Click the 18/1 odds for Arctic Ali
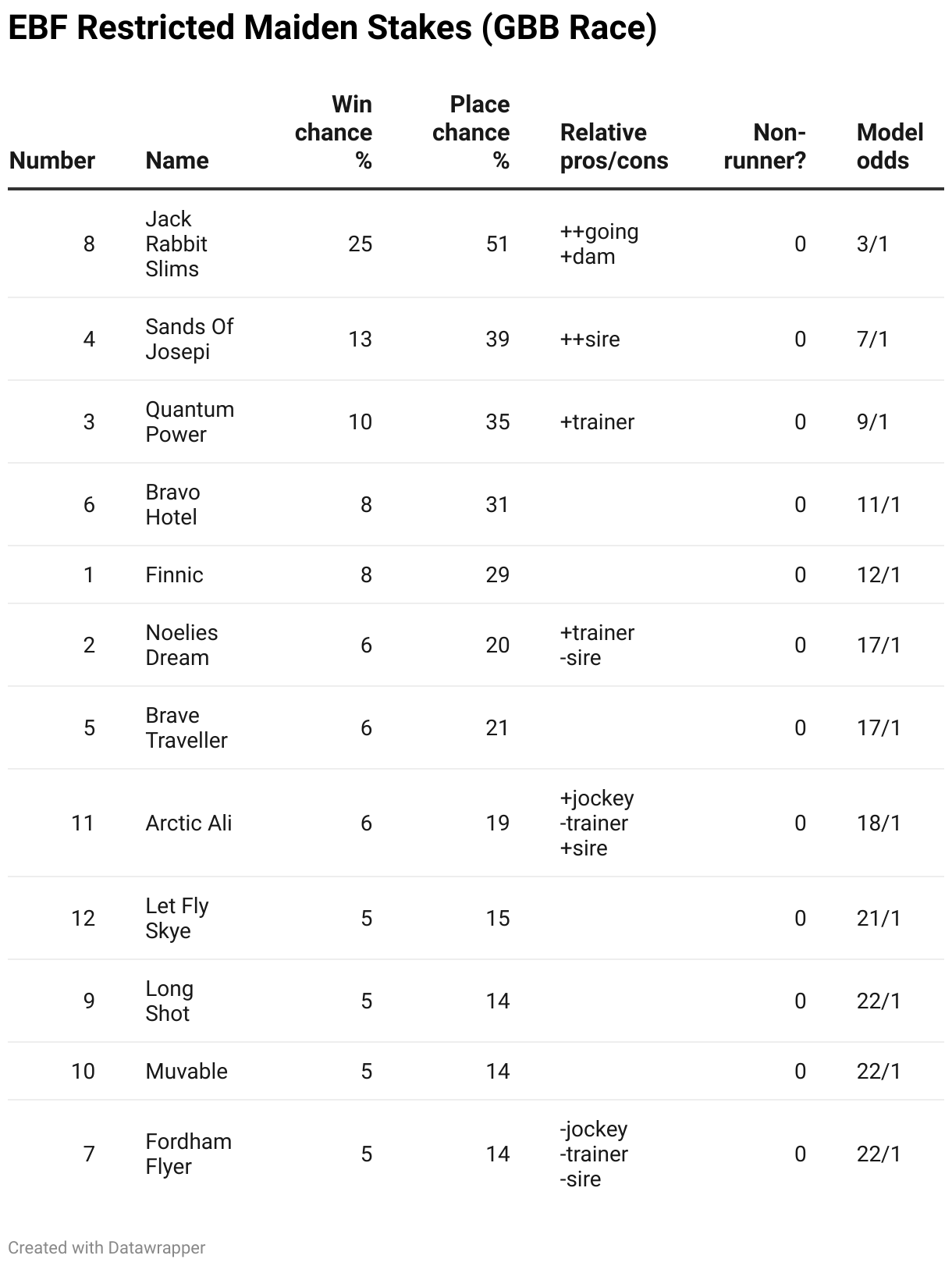The image size is (952, 1266). 879,823
